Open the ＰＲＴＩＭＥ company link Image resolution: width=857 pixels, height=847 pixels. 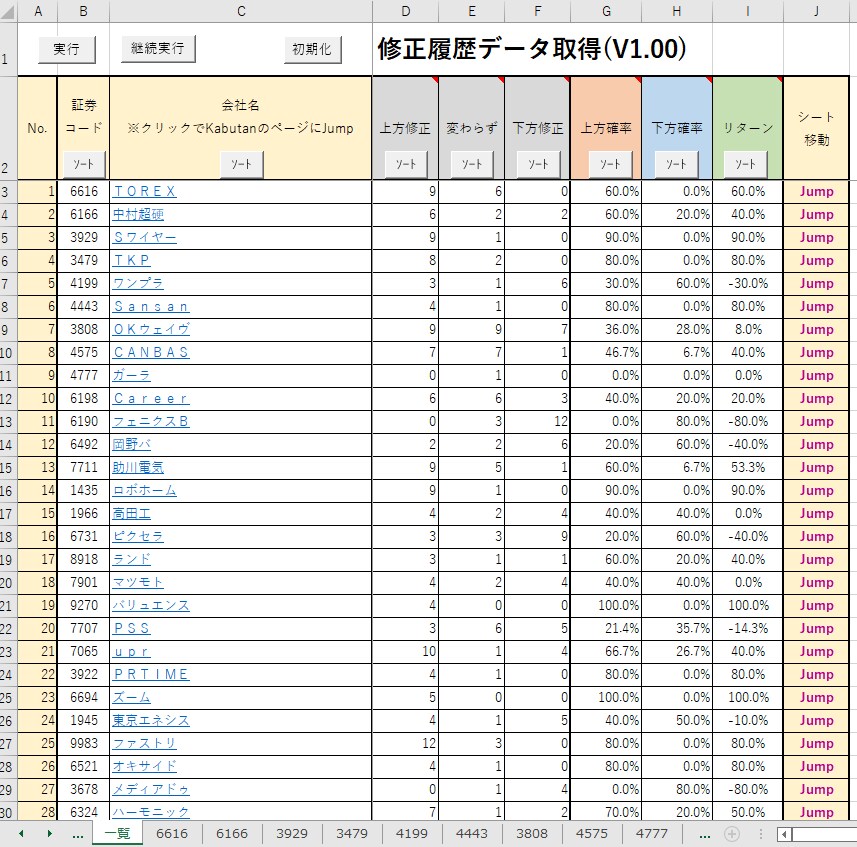[x=151, y=674]
